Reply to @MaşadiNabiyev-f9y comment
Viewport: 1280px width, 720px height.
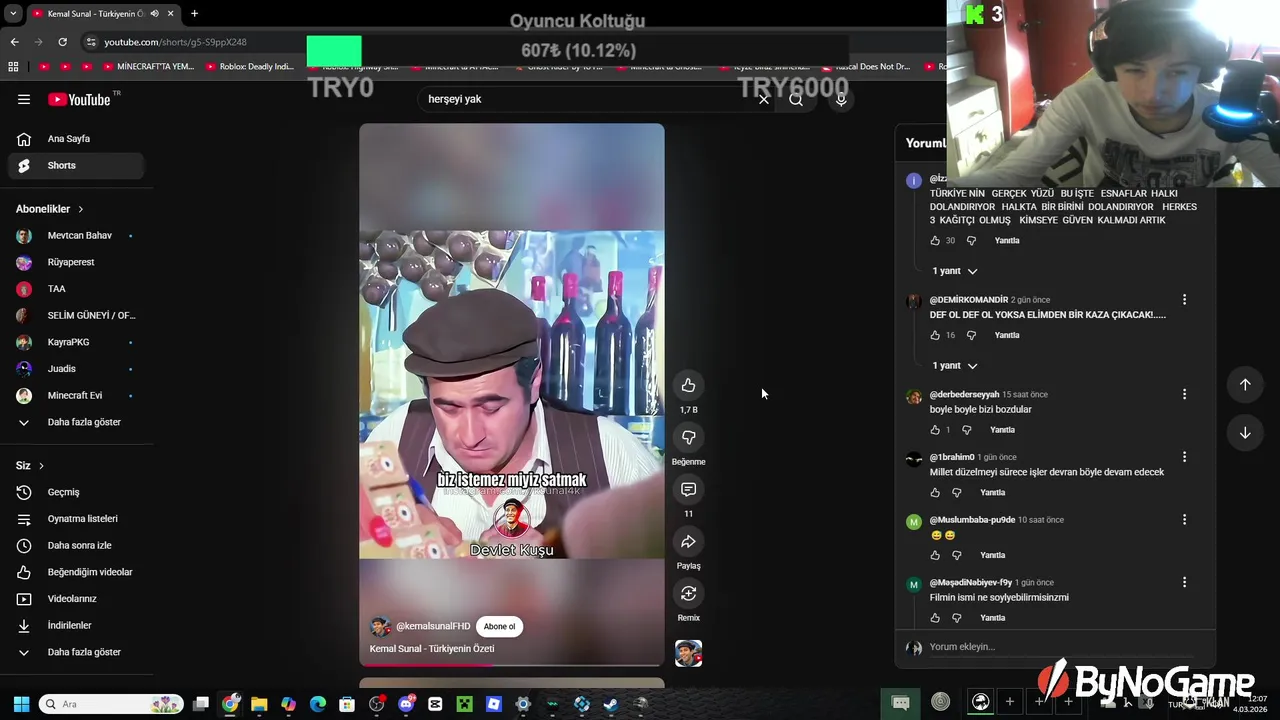[993, 618]
